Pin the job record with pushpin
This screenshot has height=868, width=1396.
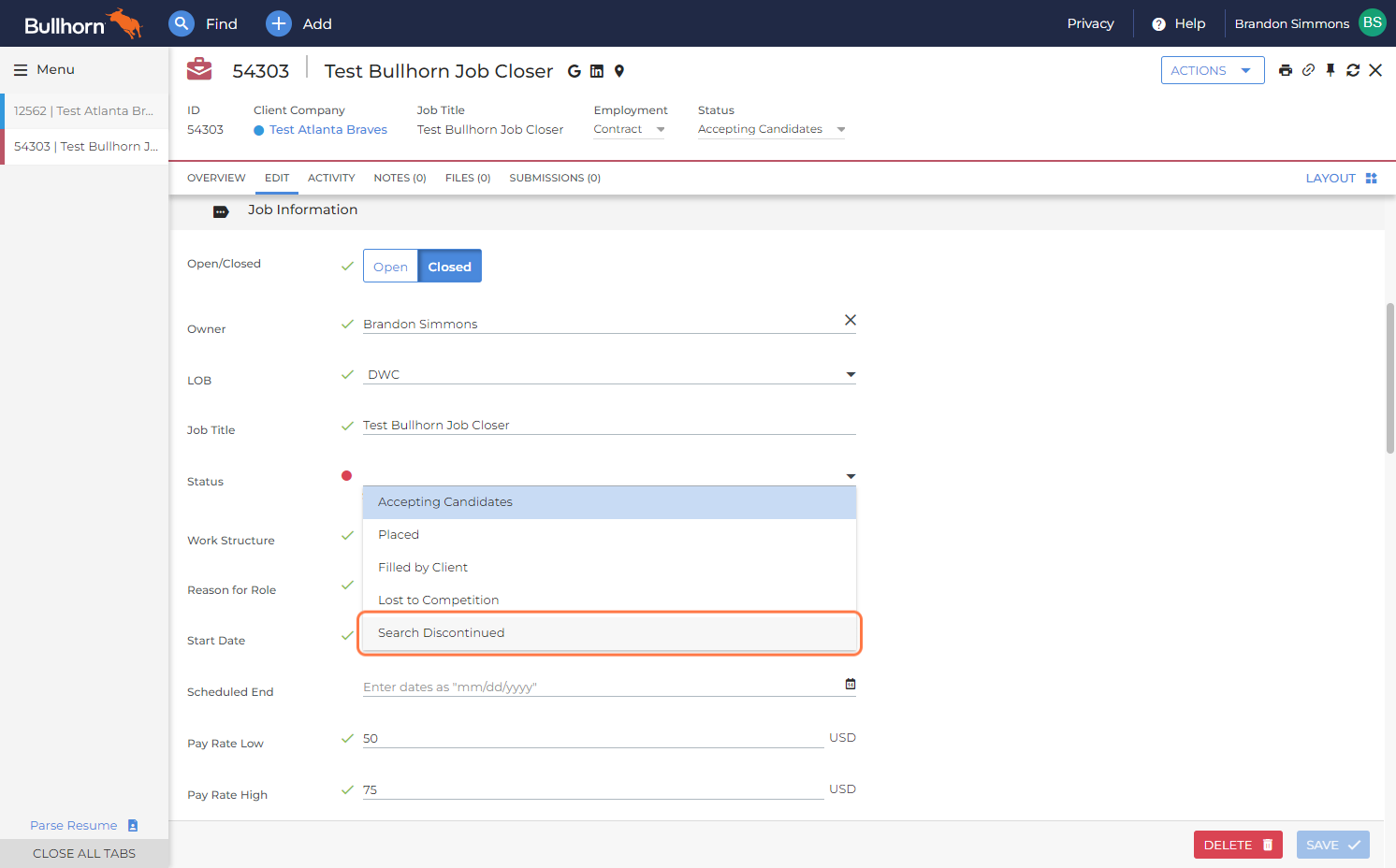click(x=1331, y=70)
